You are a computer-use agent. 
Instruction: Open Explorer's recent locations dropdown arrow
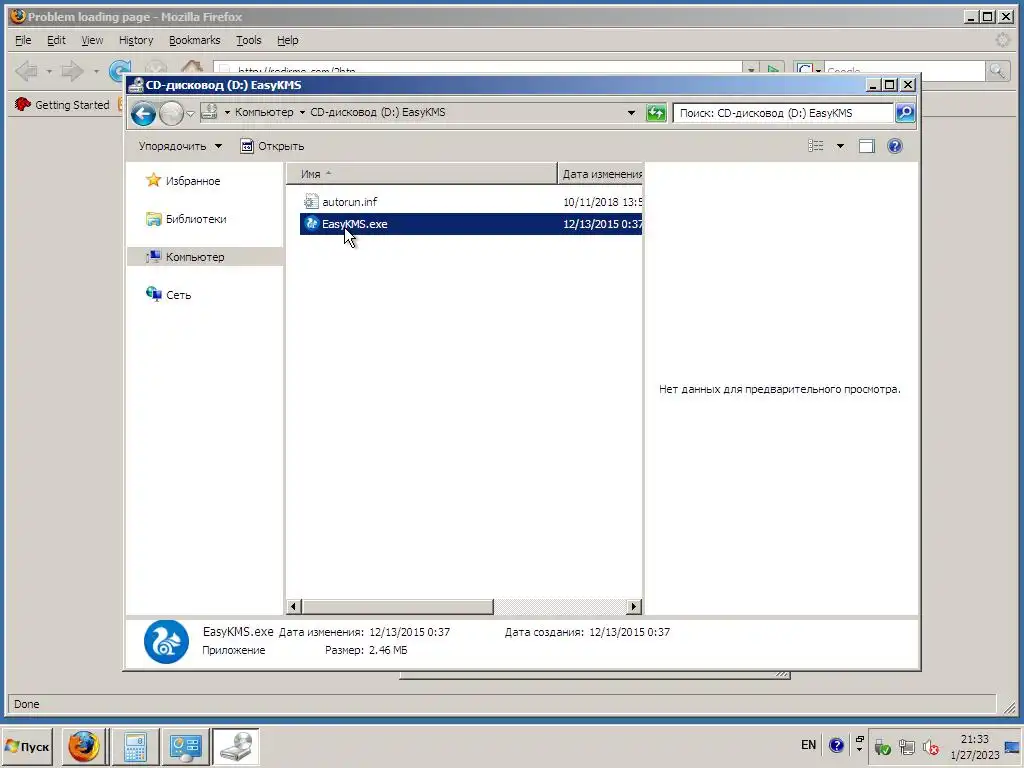point(190,114)
